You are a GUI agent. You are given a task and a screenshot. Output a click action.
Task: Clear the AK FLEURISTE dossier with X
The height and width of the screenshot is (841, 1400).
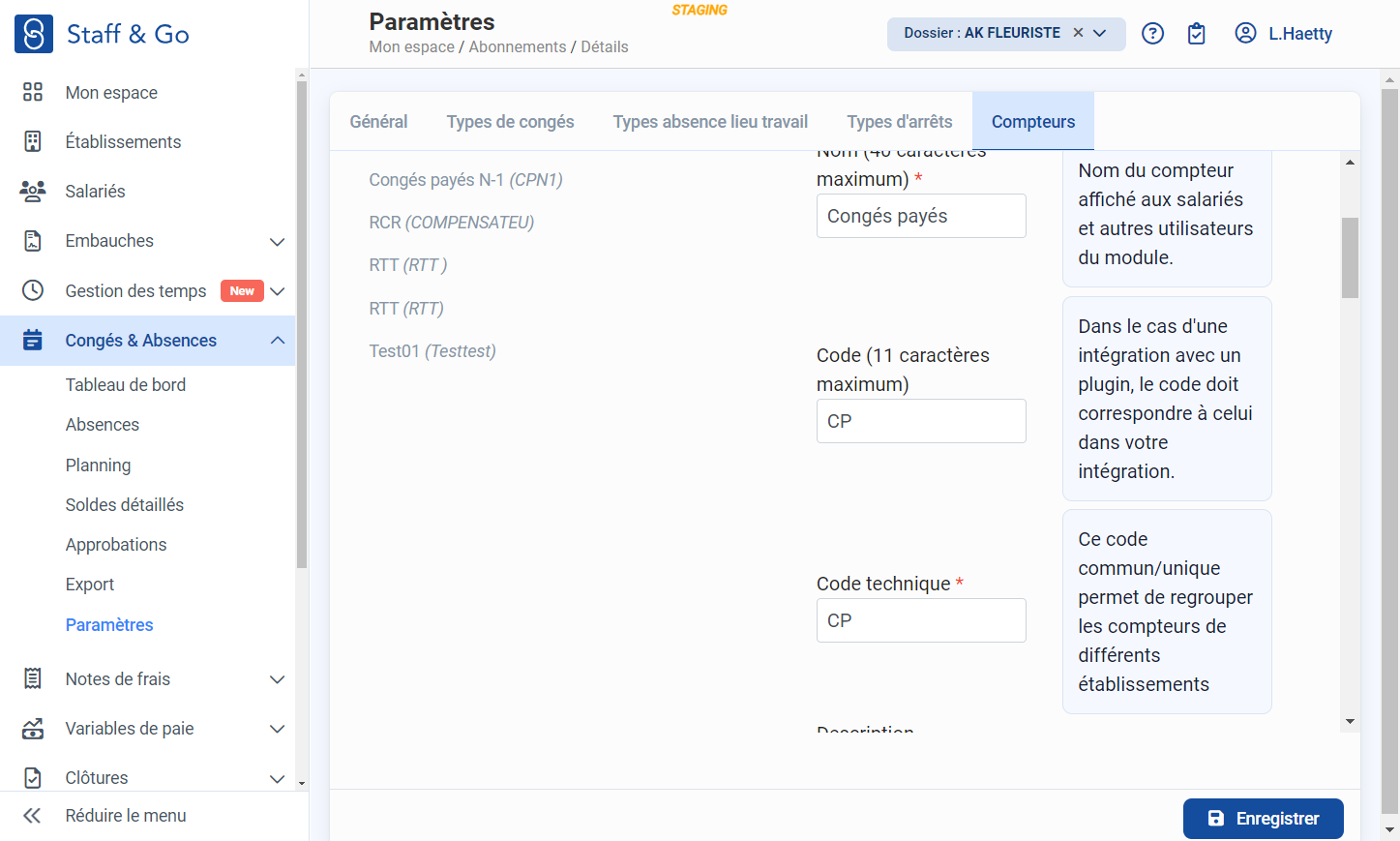point(1078,33)
